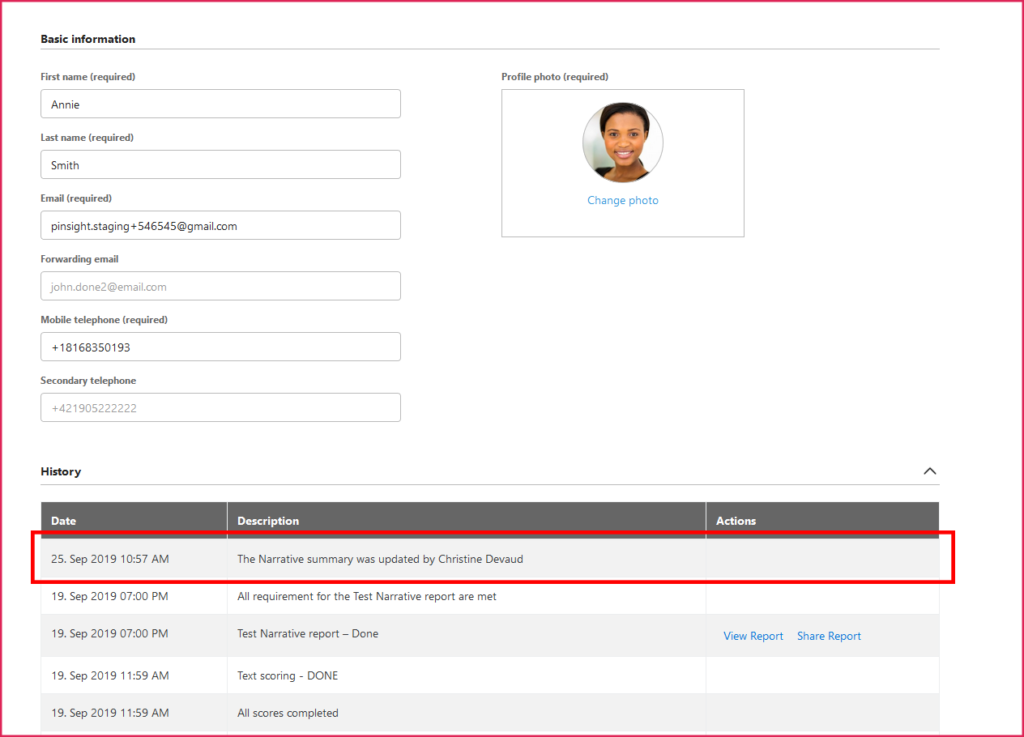The height and width of the screenshot is (737, 1024).
Task: Select the Email input field
Action: (220, 226)
